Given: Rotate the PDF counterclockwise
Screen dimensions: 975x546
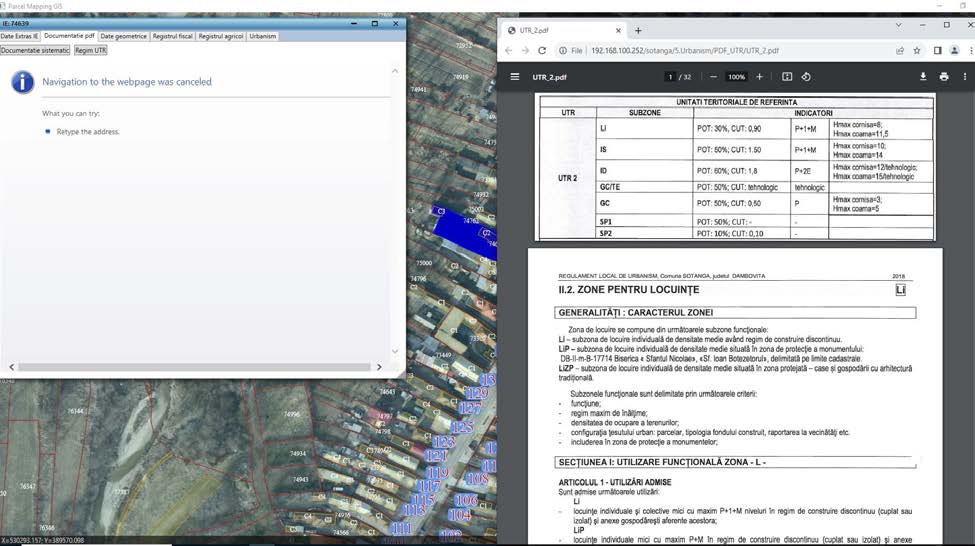Looking at the screenshot, I should coord(806,77).
